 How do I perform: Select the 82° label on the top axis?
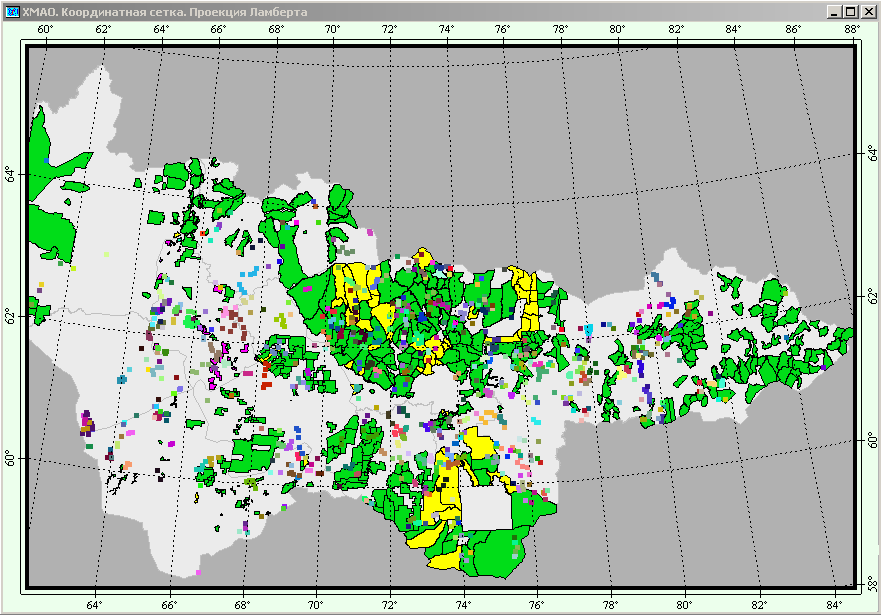point(676,29)
